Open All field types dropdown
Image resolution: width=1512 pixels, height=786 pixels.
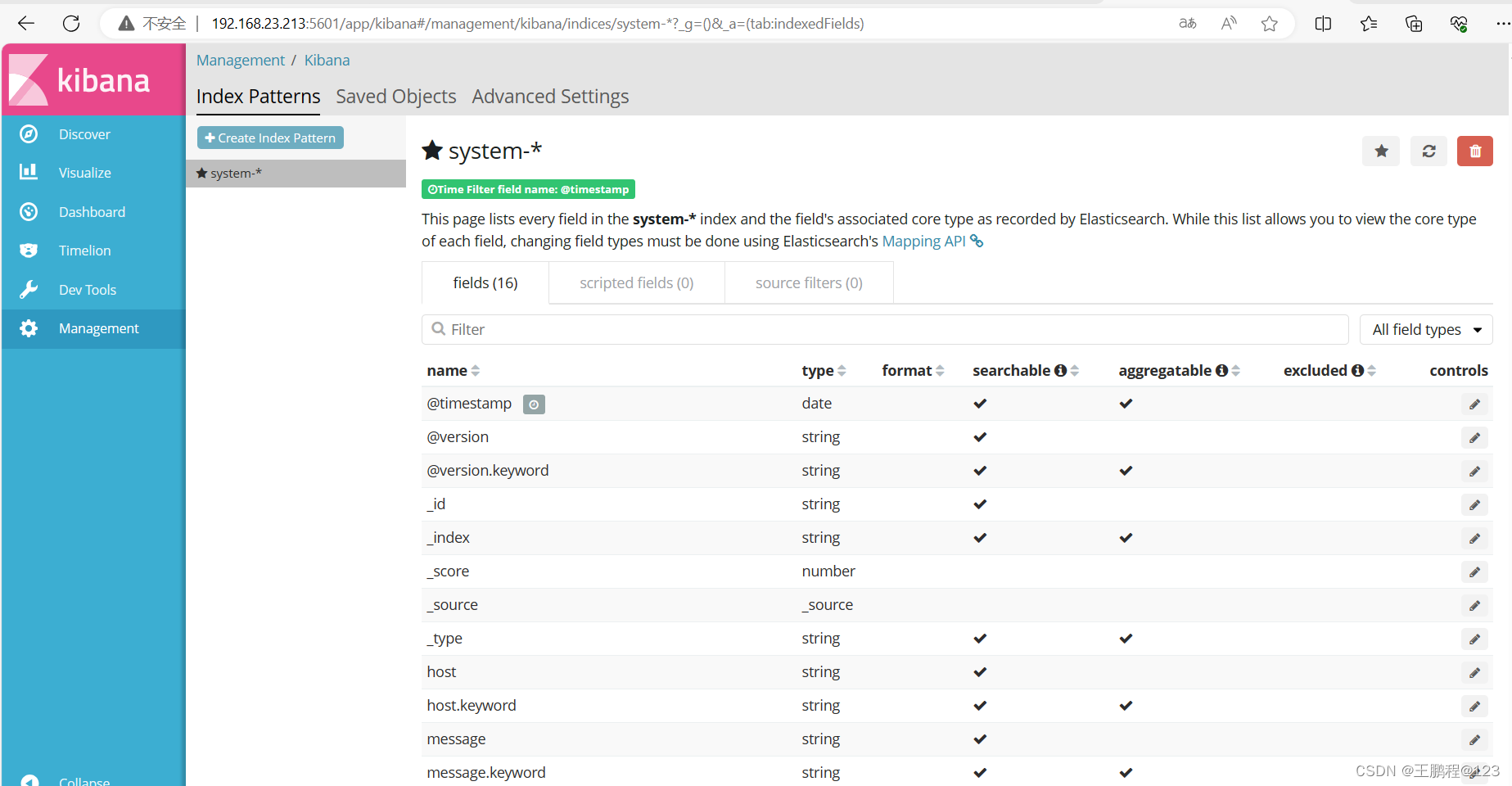(x=1425, y=330)
